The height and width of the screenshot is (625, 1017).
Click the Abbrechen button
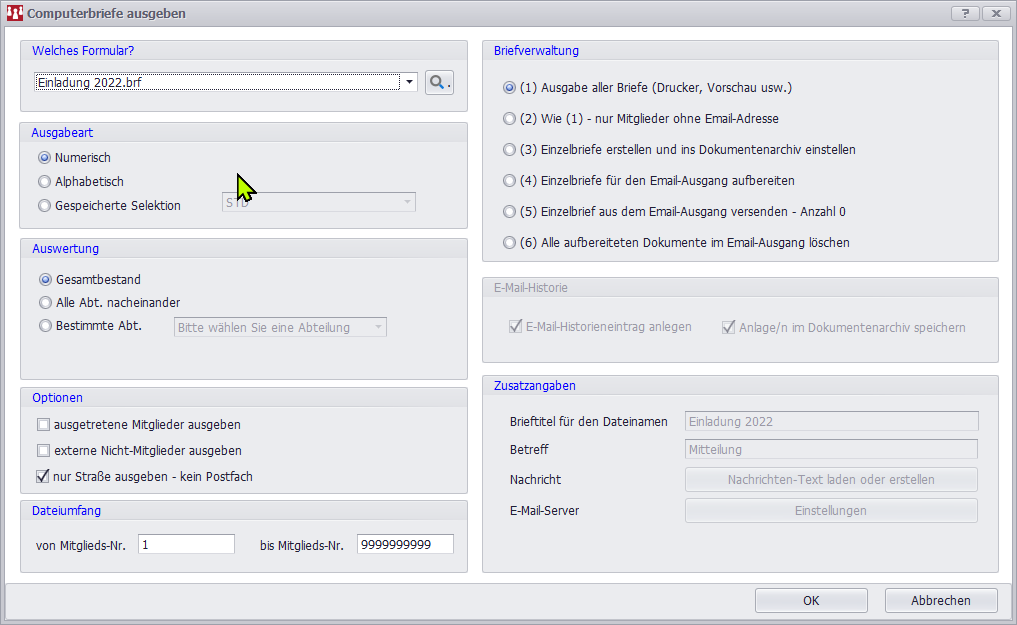(x=940, y=600)
